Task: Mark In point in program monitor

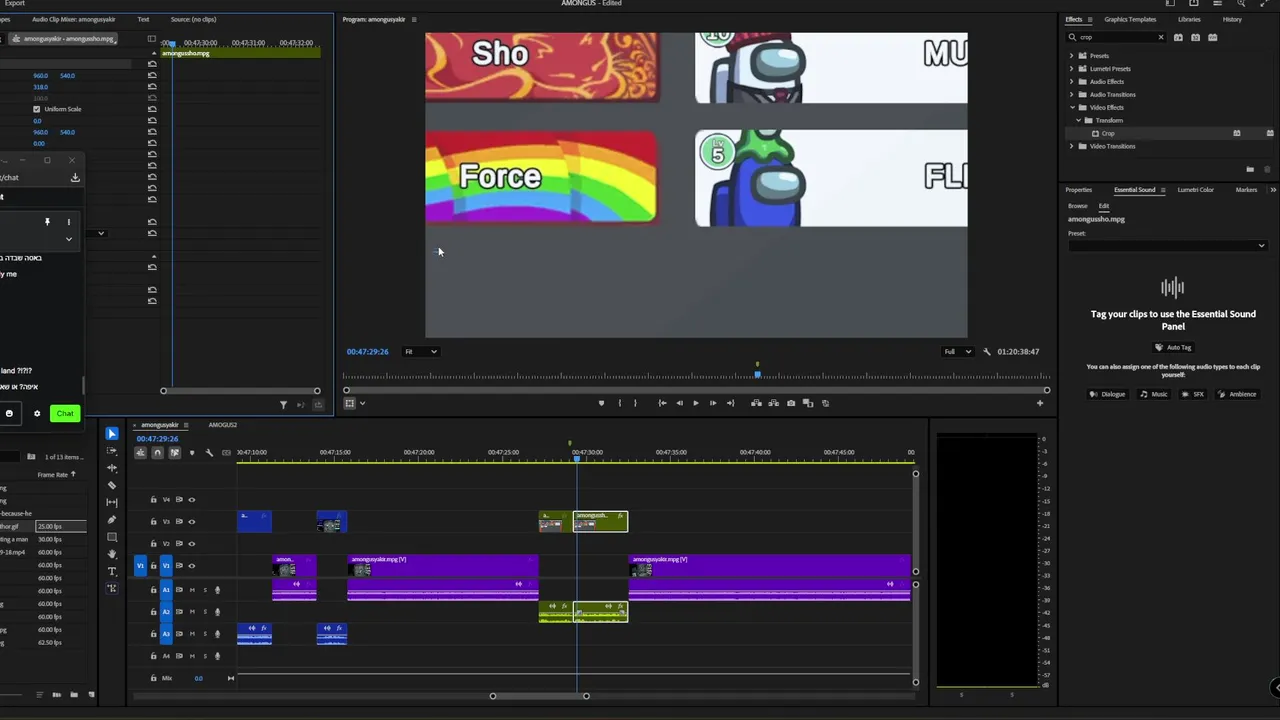Action: click(619, 403)
